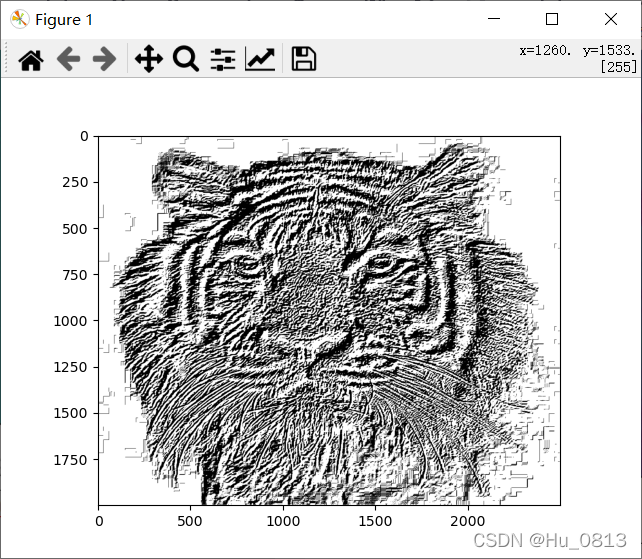Click the matplotlib logo in the title bar
The image size is (642, 559).
pyautogui.click(x=19, y=19)
